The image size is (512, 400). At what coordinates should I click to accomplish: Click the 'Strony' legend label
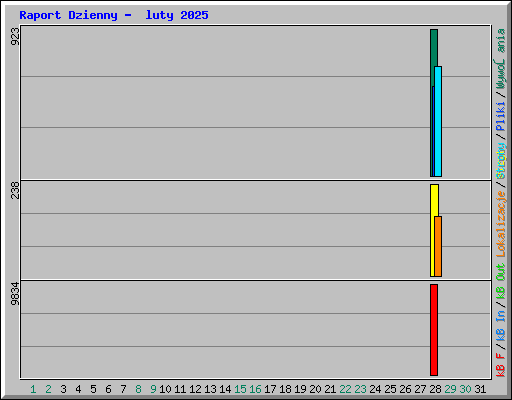(500, 161)
